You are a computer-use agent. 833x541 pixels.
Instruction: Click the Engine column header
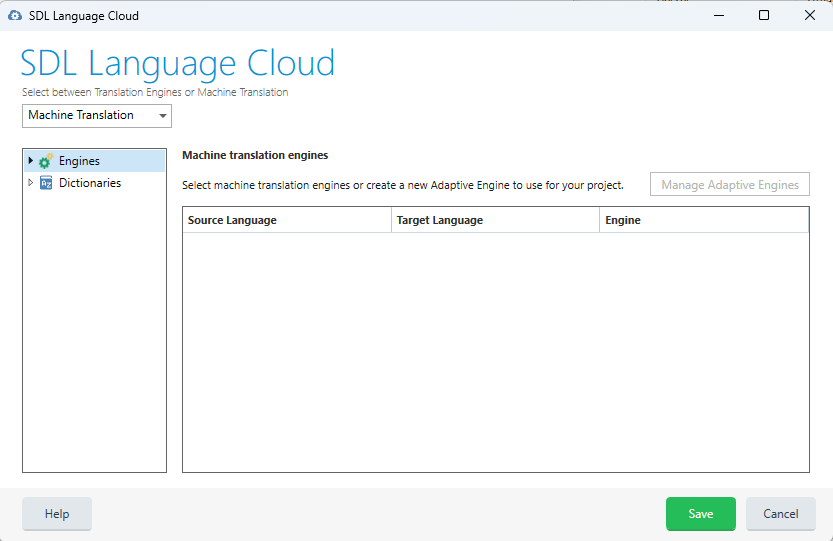click(704, 220)
